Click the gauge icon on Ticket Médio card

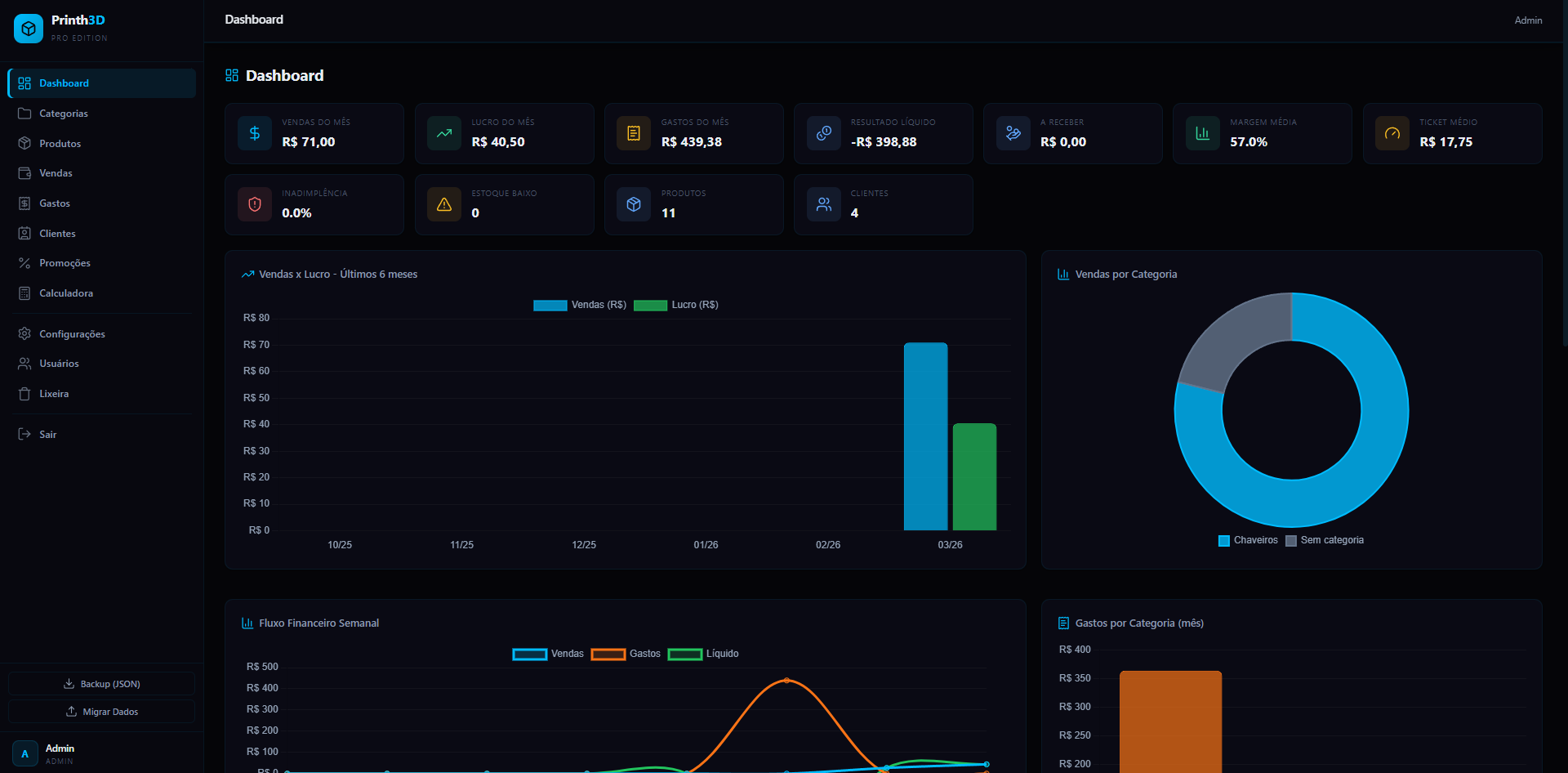pos(1392,133)
